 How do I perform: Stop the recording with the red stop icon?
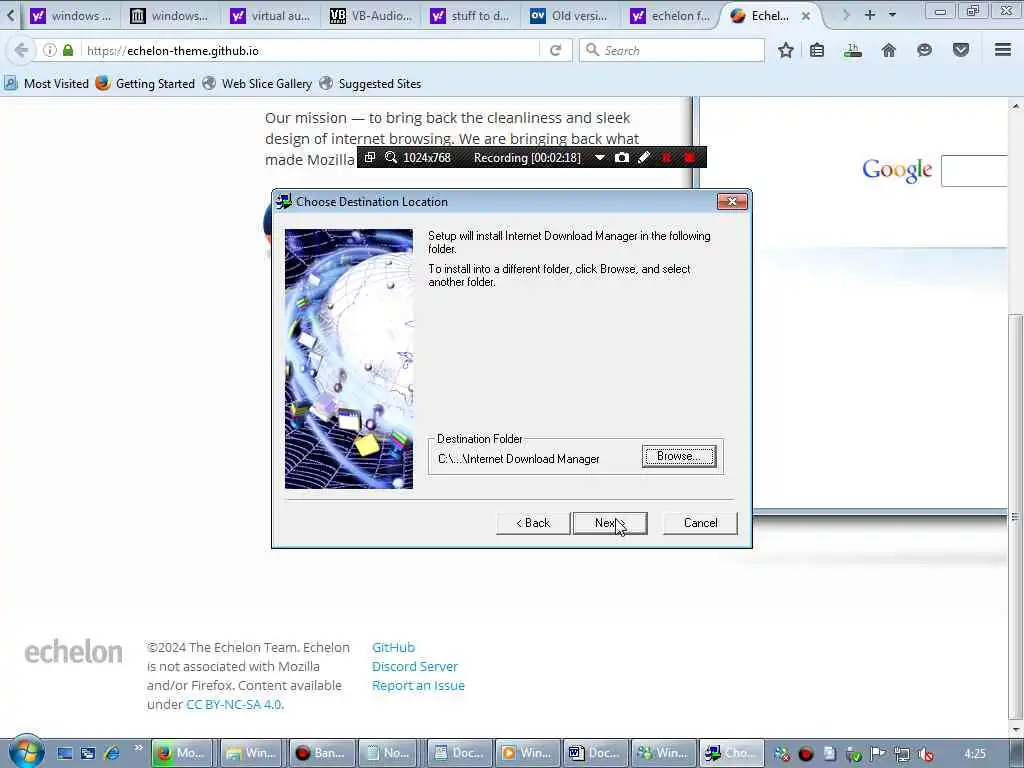coord(689,157)
